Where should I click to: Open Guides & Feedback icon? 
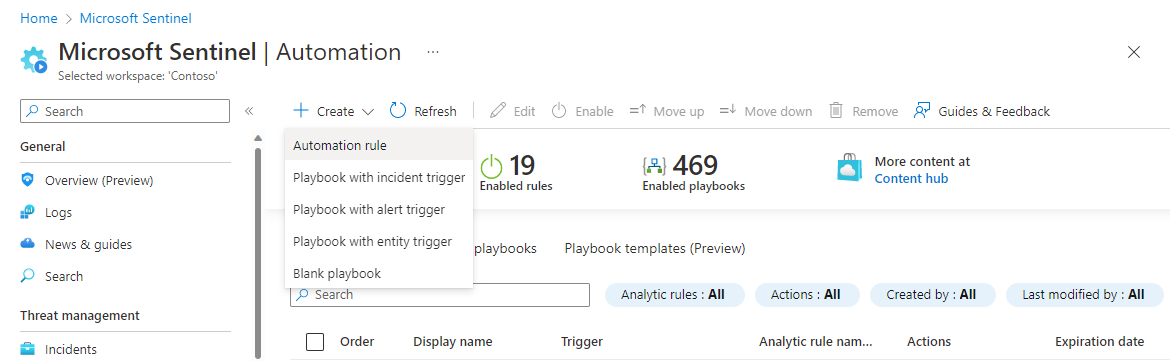tap(922, 111)
